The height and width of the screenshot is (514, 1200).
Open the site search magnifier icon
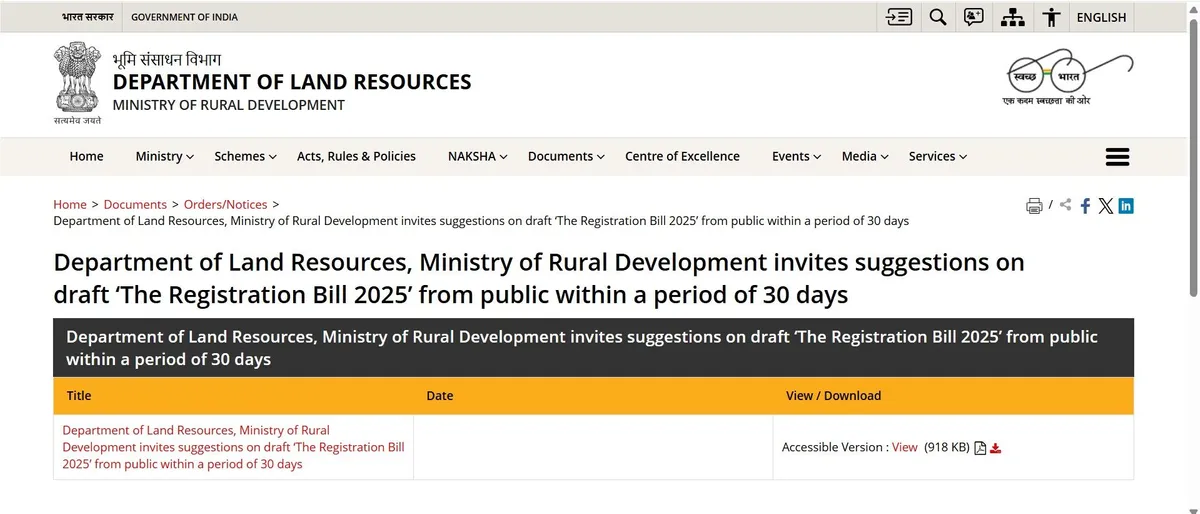click(937, 17)
